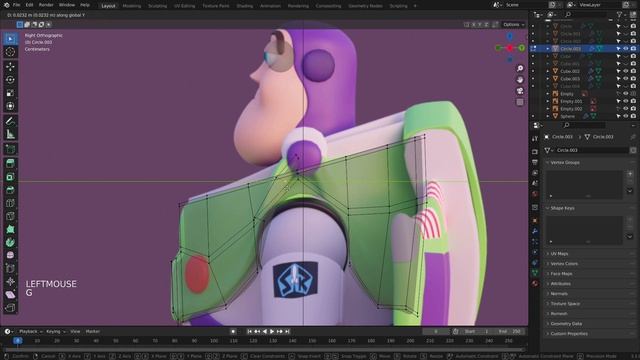Select the Select Box tool
640x360 pixels.
tap(10, 39)
